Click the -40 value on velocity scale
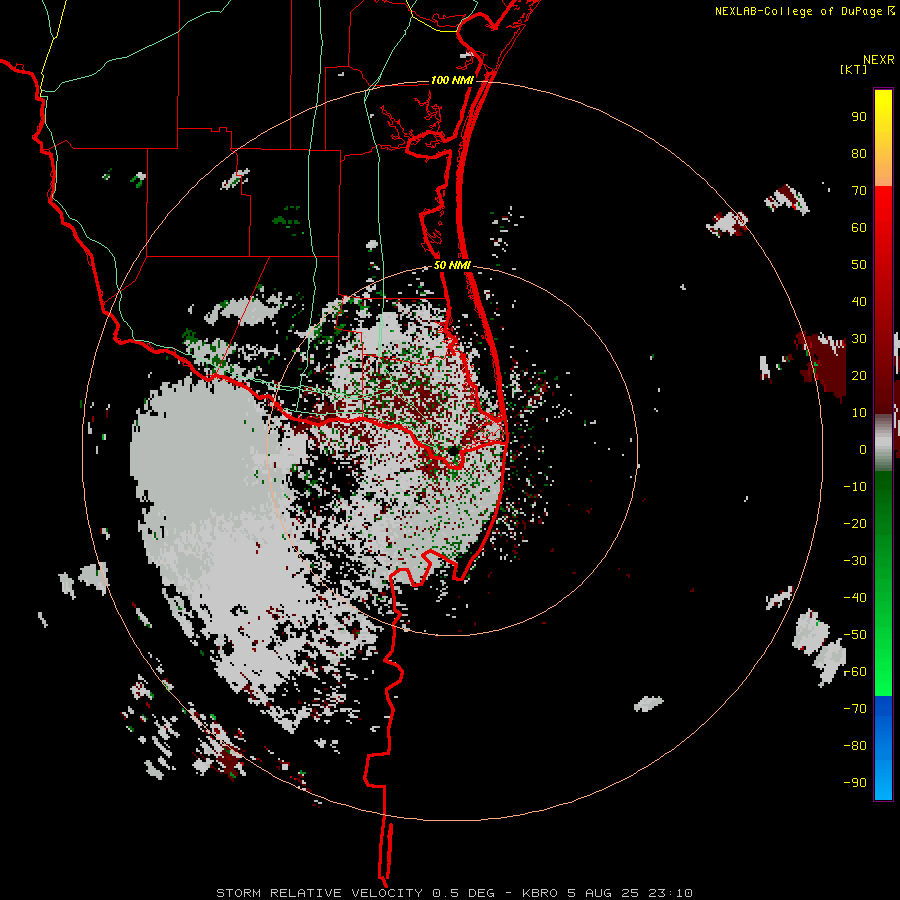Viewport: 900px width, 900px height. click(855, 598)
